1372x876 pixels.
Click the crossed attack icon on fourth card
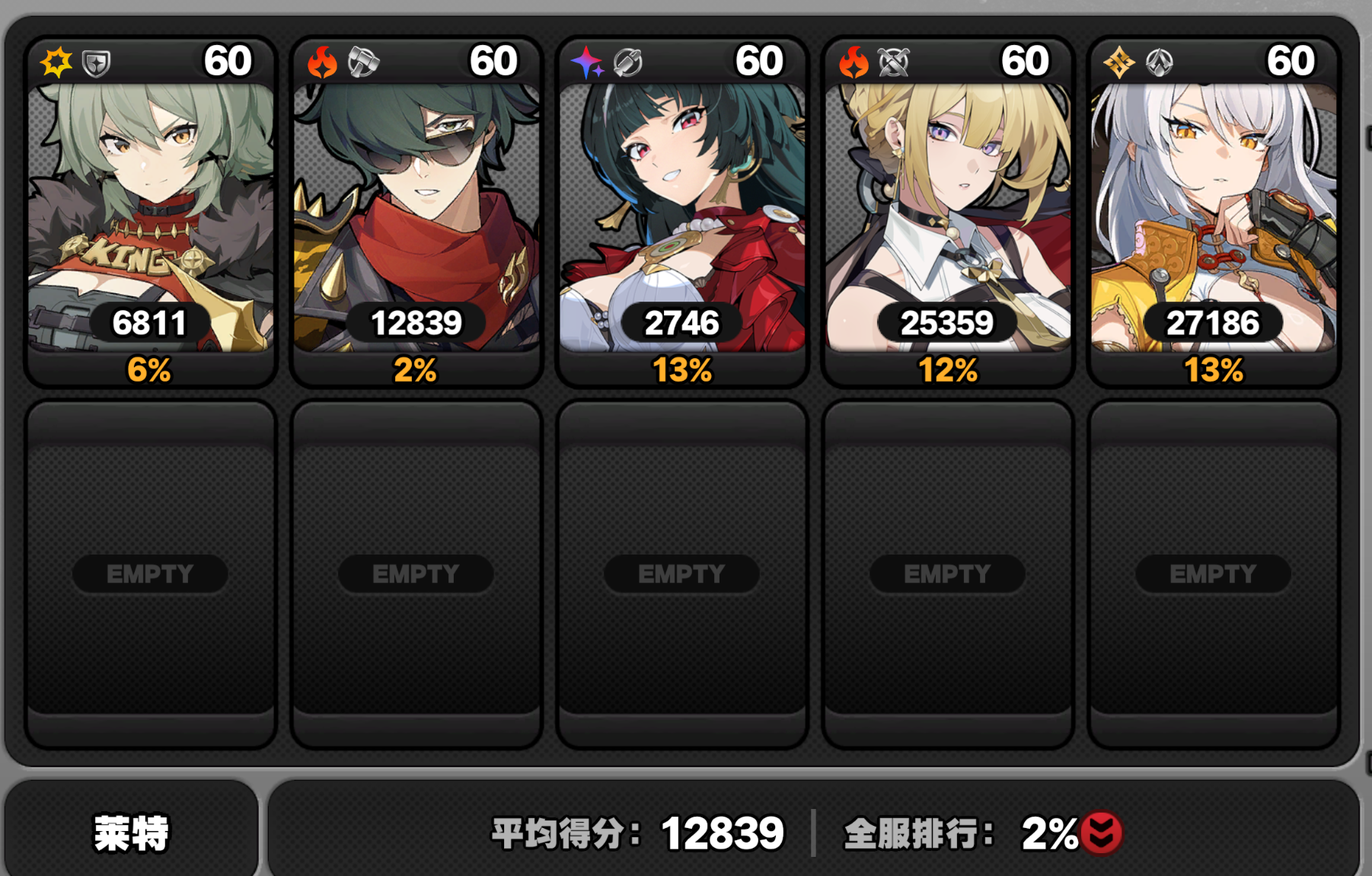[894, 62]
